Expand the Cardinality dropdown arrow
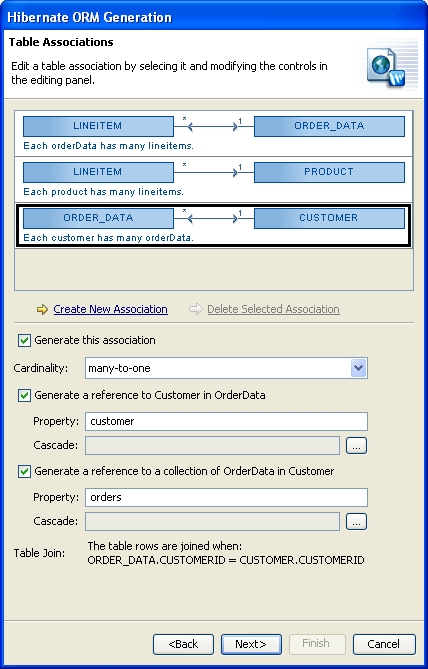The width and height of the screenshot is (428, 669). (x=358, y=368)
